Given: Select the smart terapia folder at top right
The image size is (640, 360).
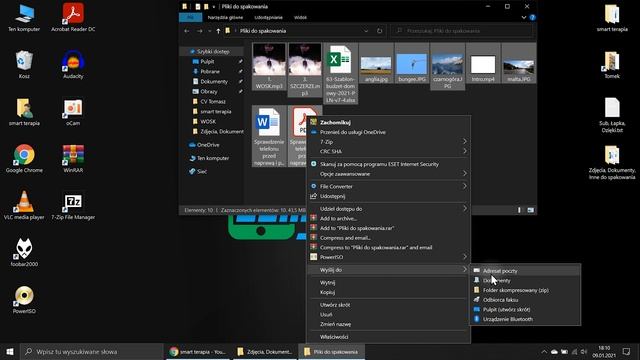Looking at the screenshot, I should point(612,17).
